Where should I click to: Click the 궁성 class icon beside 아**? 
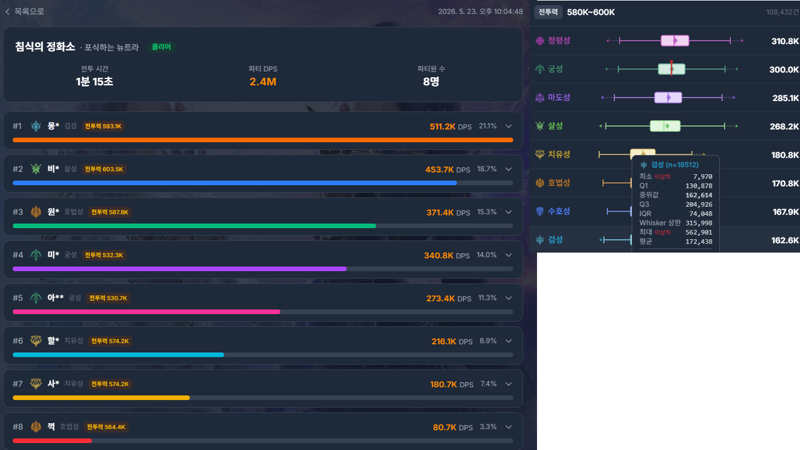(36, 297)
